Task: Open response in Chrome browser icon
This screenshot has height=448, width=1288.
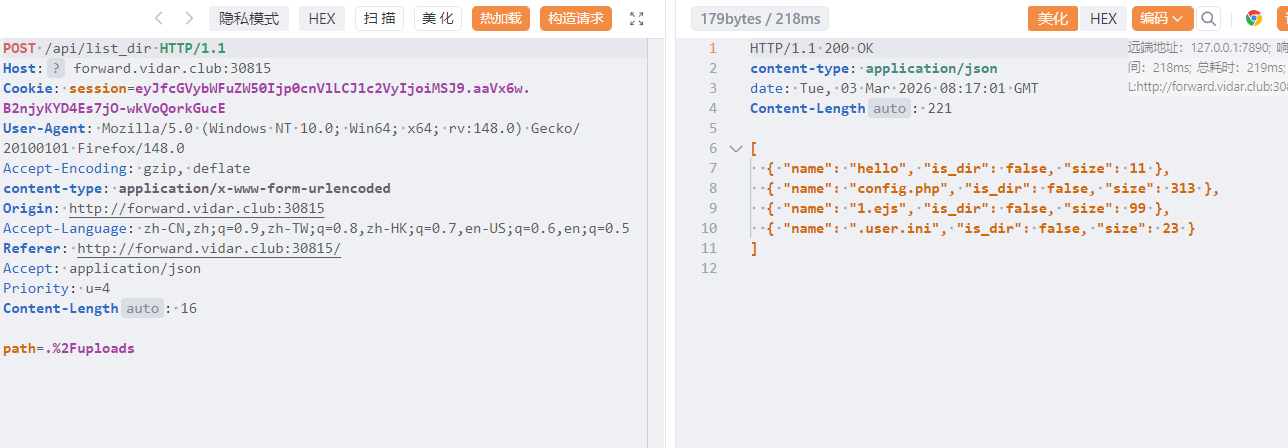Action: pyautogui.click(x=1253, y=18)
